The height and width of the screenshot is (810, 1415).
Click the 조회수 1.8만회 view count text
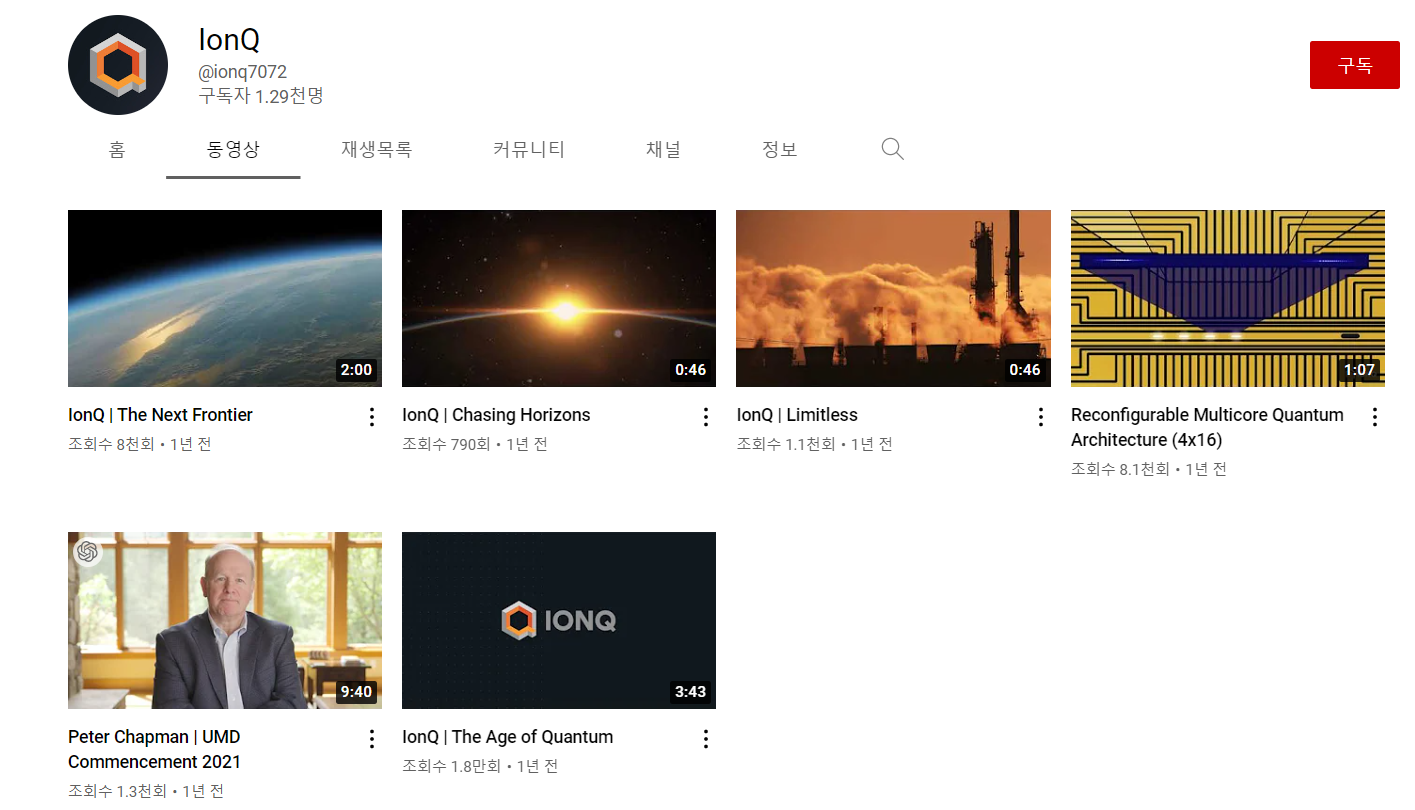tap(451, 766)
